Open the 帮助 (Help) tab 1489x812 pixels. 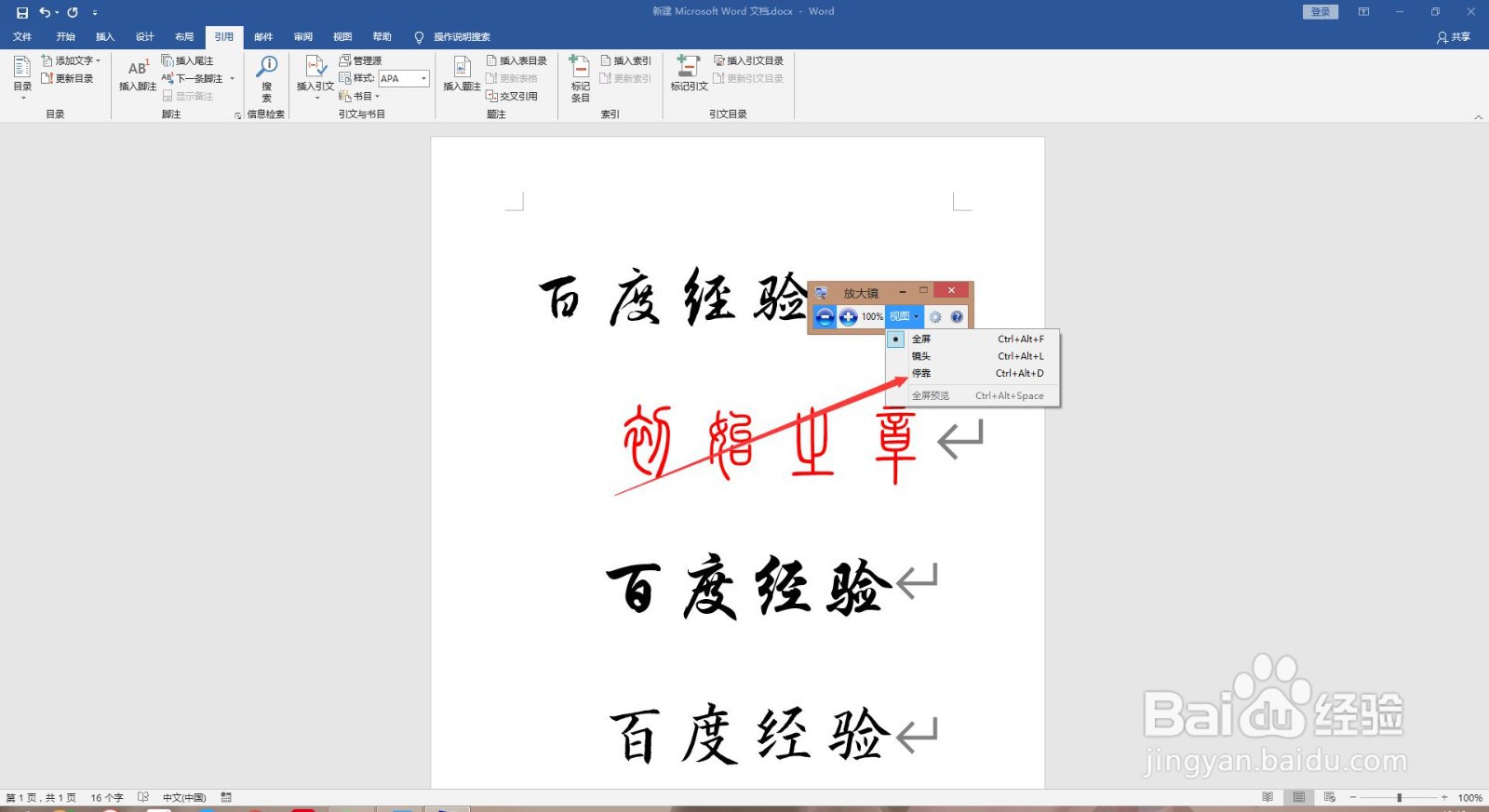click(x=382, y=37)
